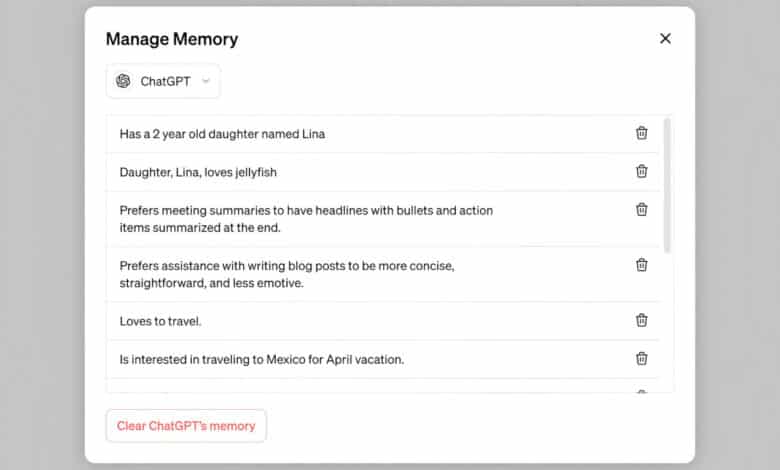
Task: Delete the 'Lina loves jellyfish' memory
Action: click(x=641, y=171)
